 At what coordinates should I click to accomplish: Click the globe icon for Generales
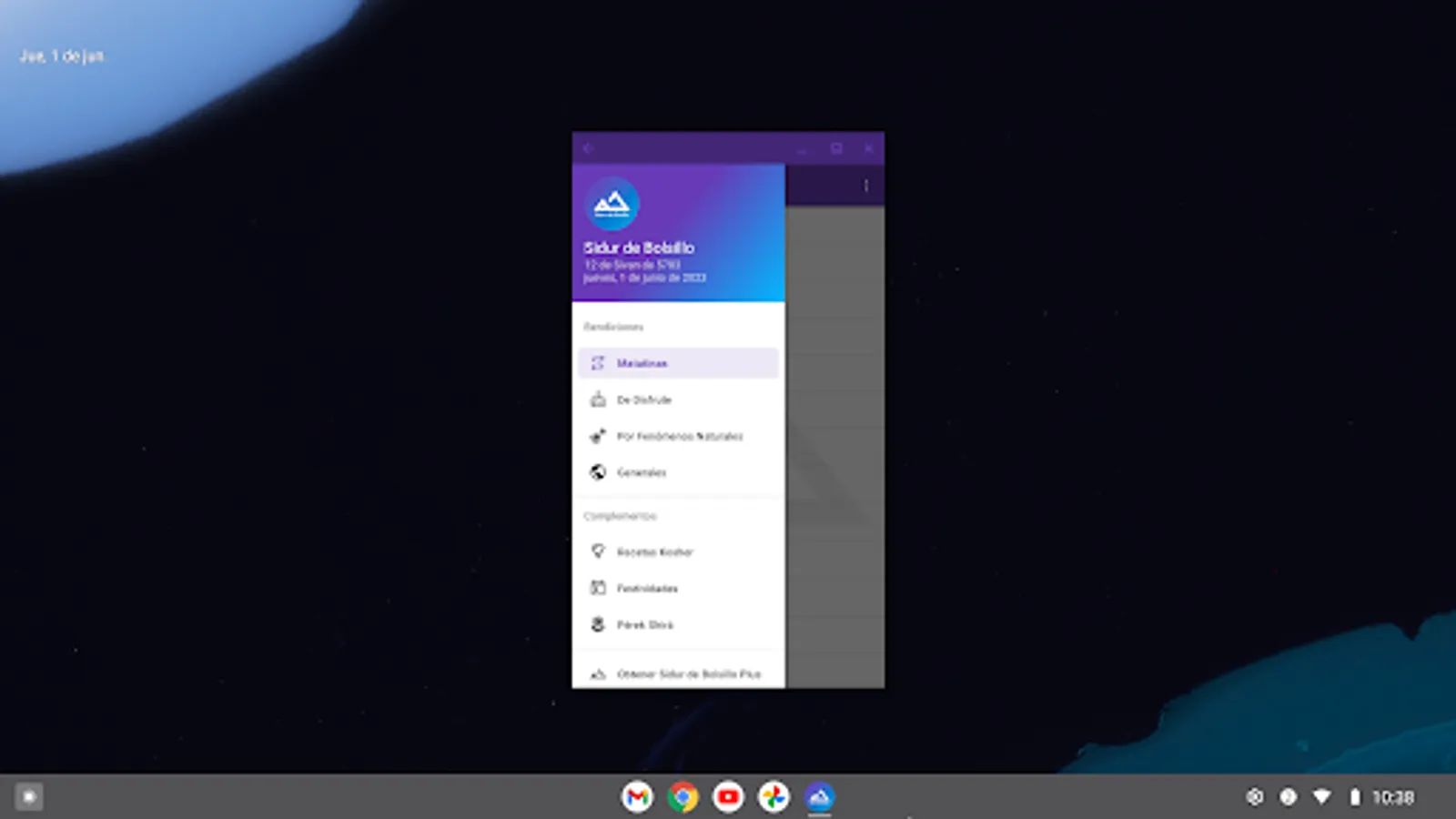pyautogui.click(x=598, y=472)
